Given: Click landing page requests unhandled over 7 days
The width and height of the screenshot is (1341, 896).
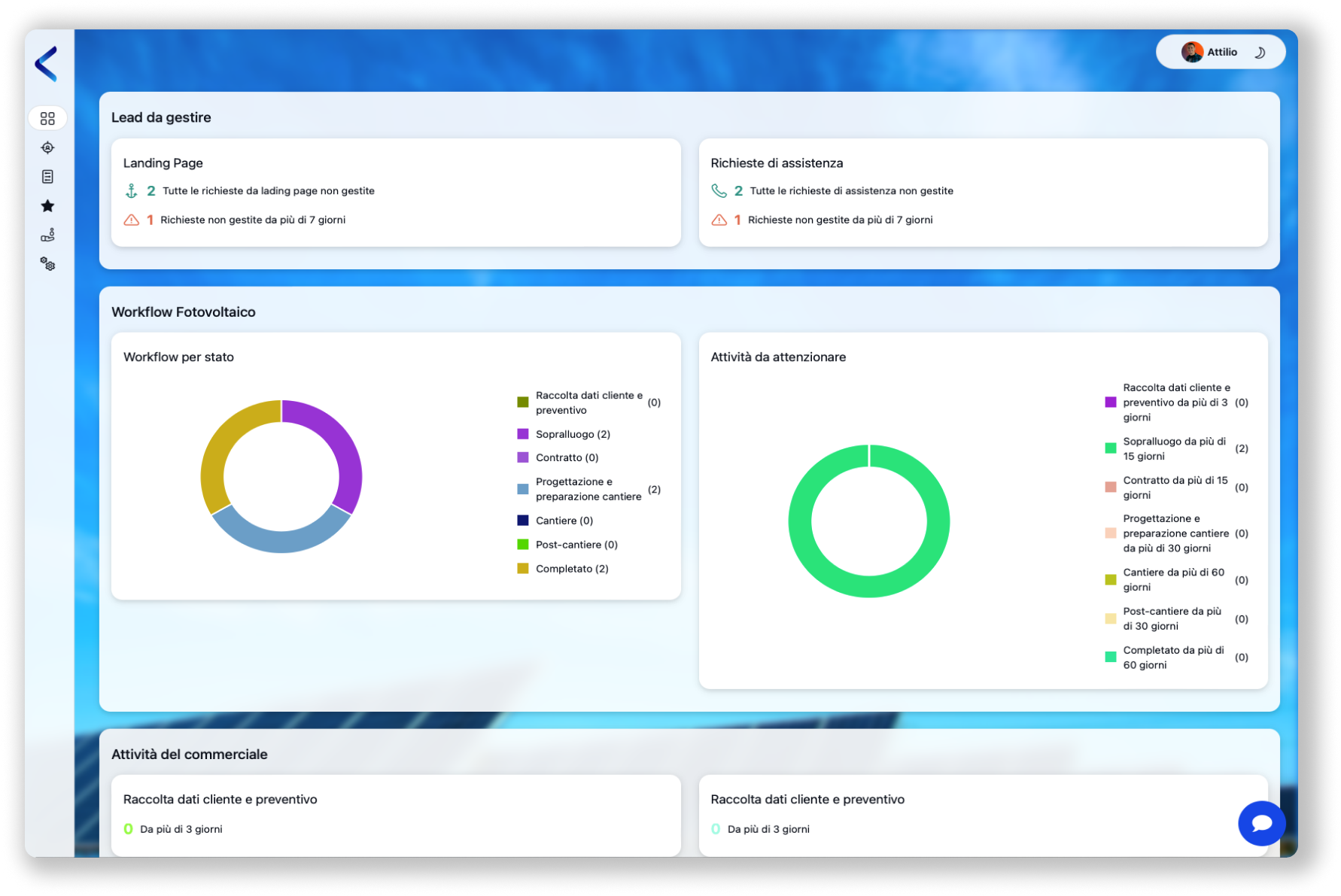Looking at the screenshot, I should click(x=252, y=220).
